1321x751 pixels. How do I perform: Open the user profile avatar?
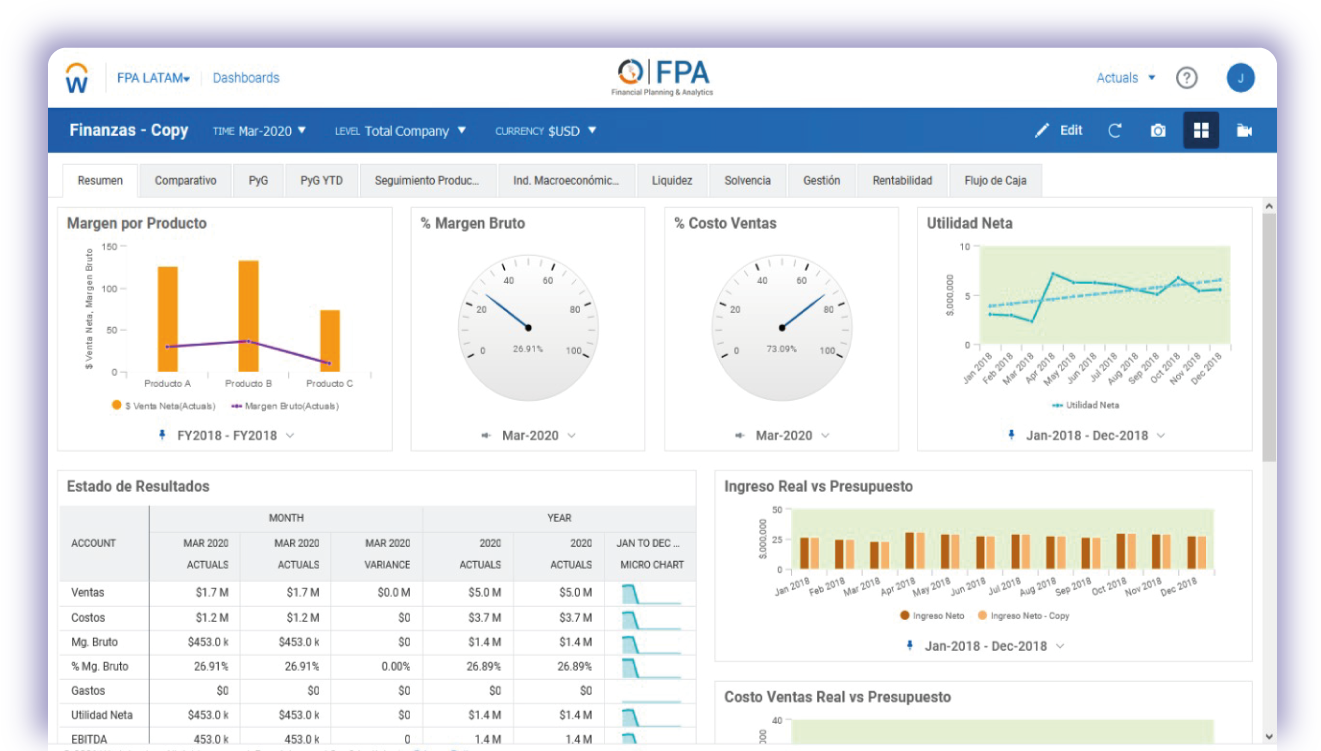tap(1240, 78)
